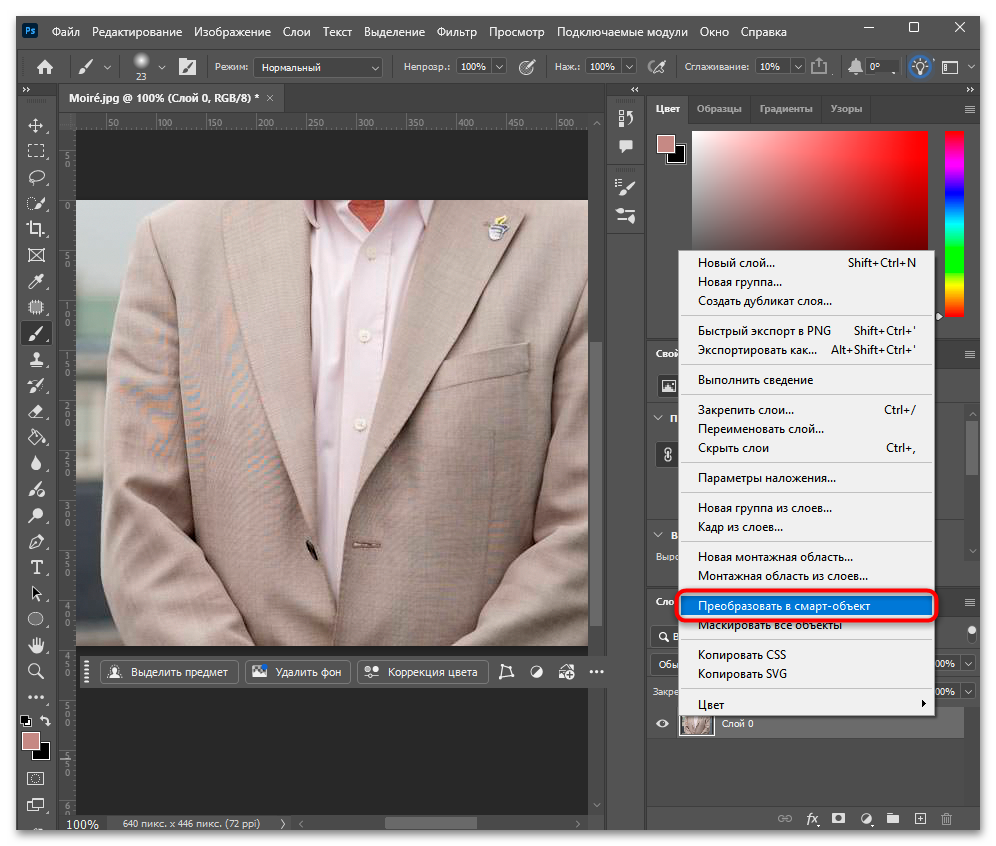Toggle pressure for opacity button
The image size is (996, 846).
point(527,67)
